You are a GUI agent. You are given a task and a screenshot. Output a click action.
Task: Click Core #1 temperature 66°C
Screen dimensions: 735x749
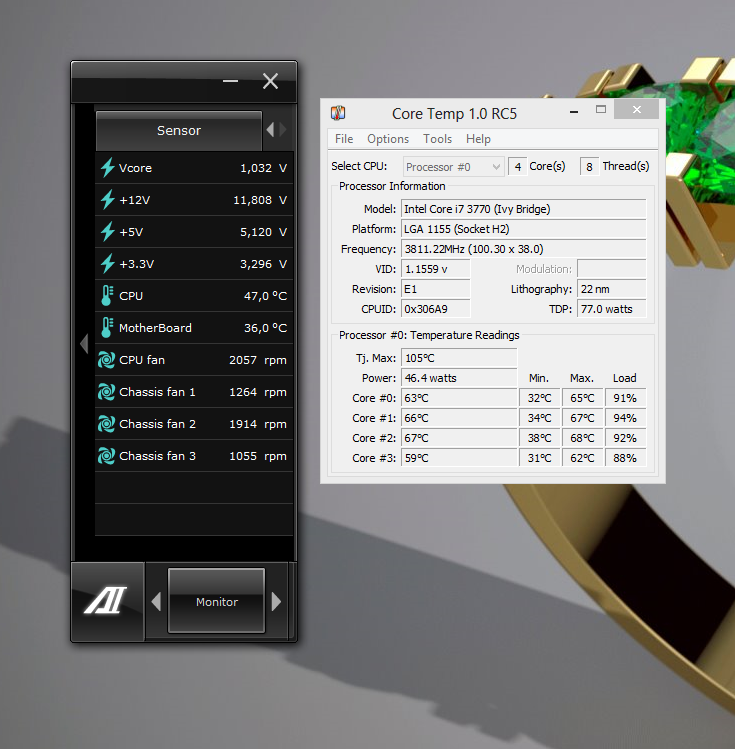pyautogui.click(x=459, y=418)
